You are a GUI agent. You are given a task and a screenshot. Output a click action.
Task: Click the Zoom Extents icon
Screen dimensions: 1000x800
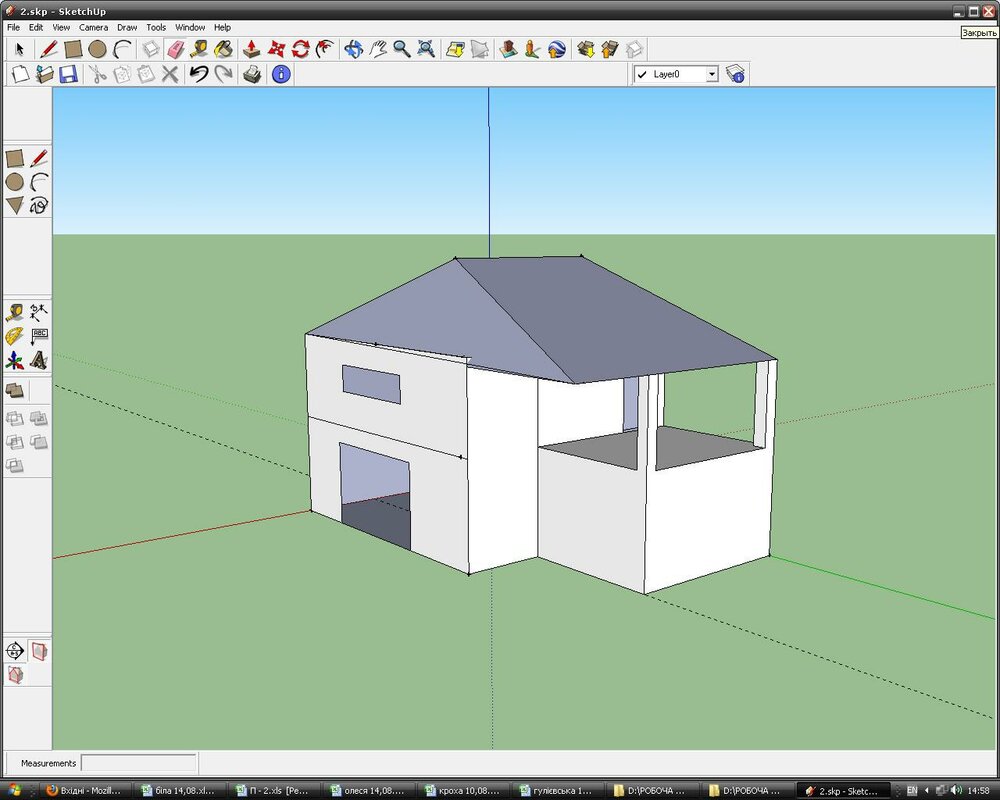426,49
